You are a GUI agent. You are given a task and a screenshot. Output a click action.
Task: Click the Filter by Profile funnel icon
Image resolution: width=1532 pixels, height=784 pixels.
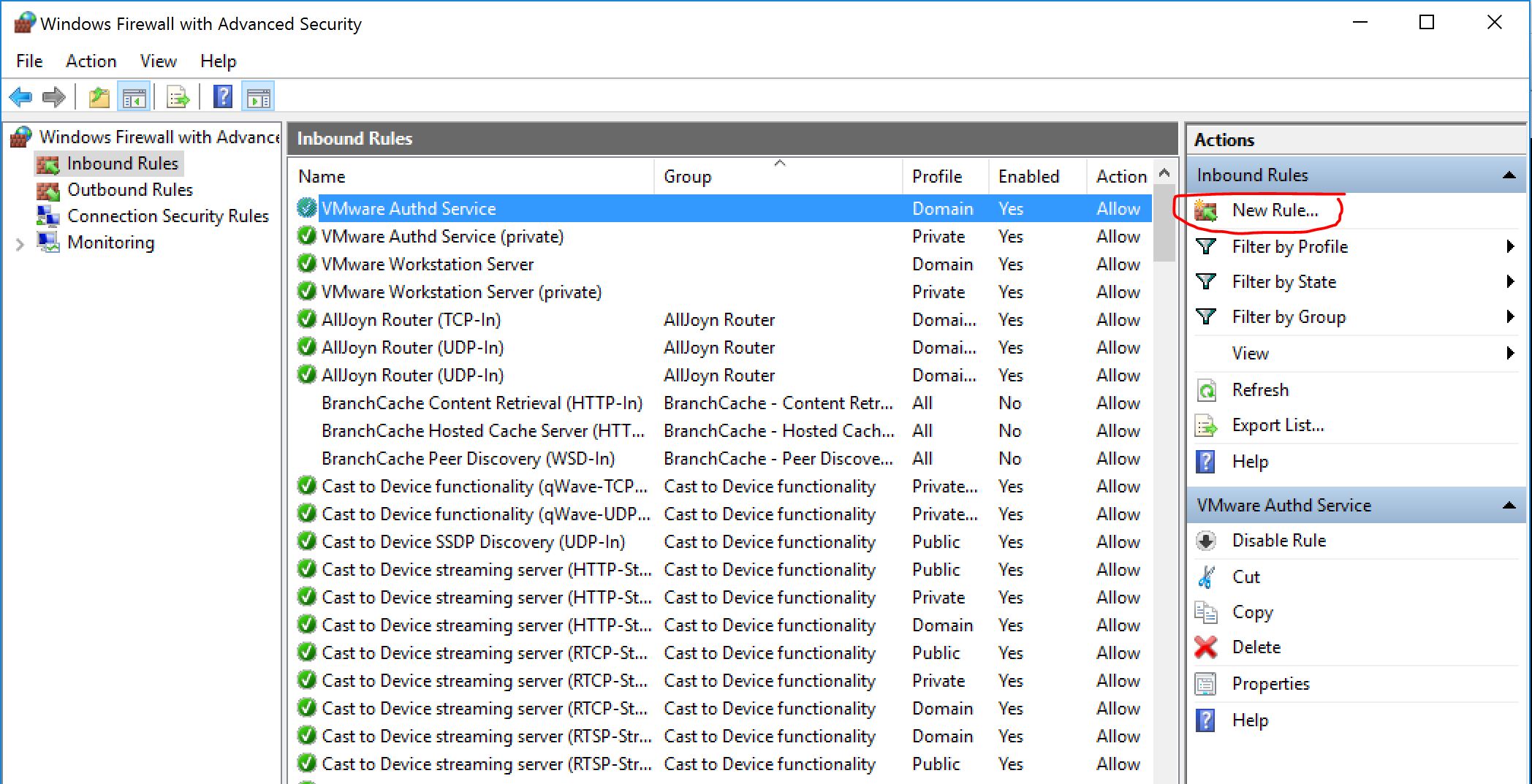(x=1206, y=247)
